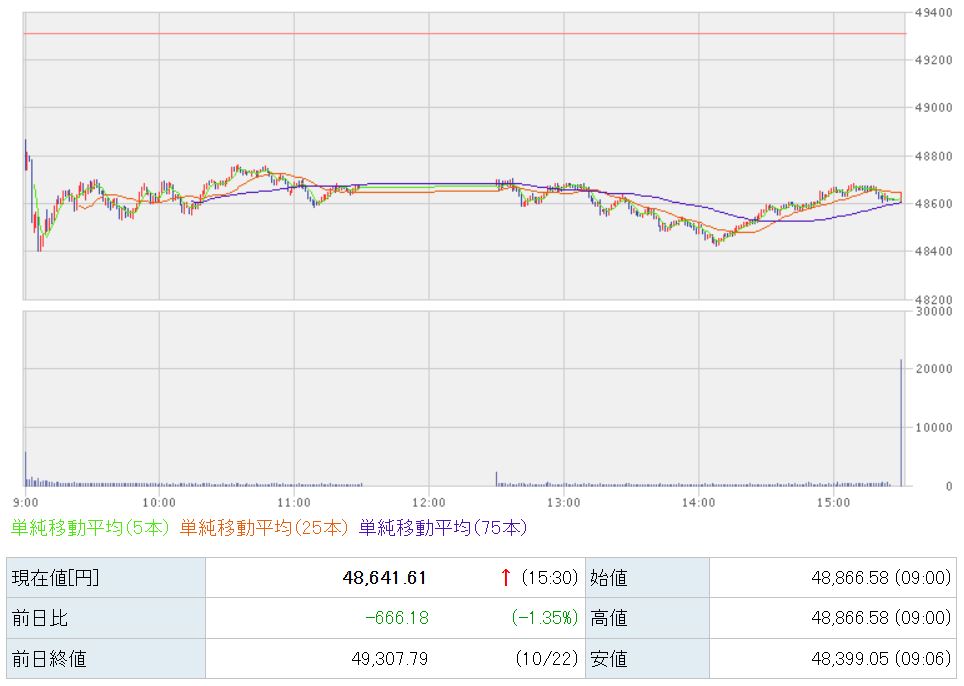The height and width of the screenshot is (686, 964).
Task: Click the purple 単純移動平均(75本) legend label
Action: [x=442, y=527]
